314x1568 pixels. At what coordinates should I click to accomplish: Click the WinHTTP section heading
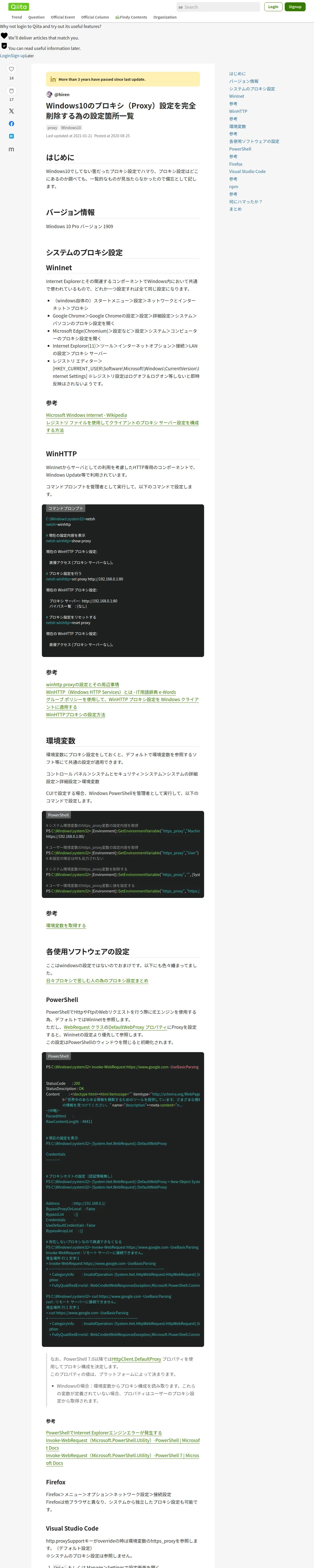coord(61,453)
